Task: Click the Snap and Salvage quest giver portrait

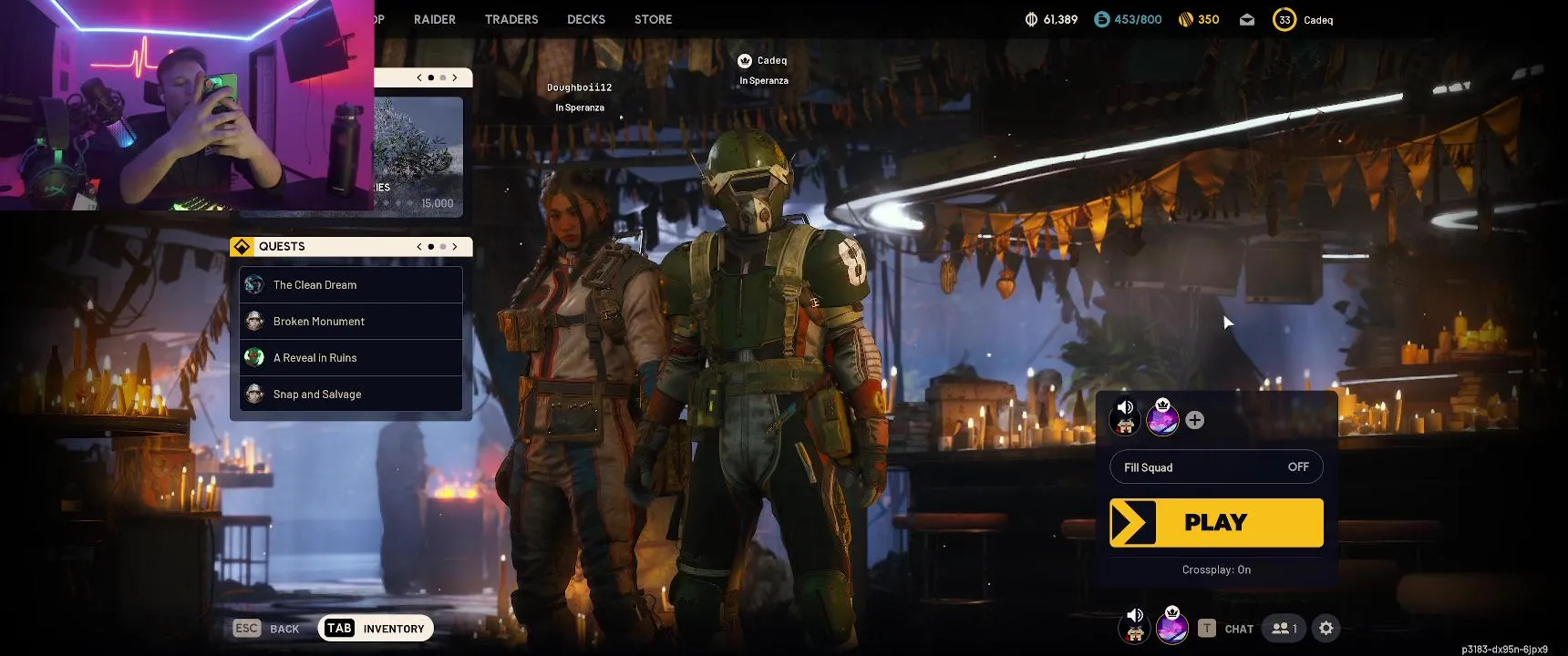Action: click(254, 394)
